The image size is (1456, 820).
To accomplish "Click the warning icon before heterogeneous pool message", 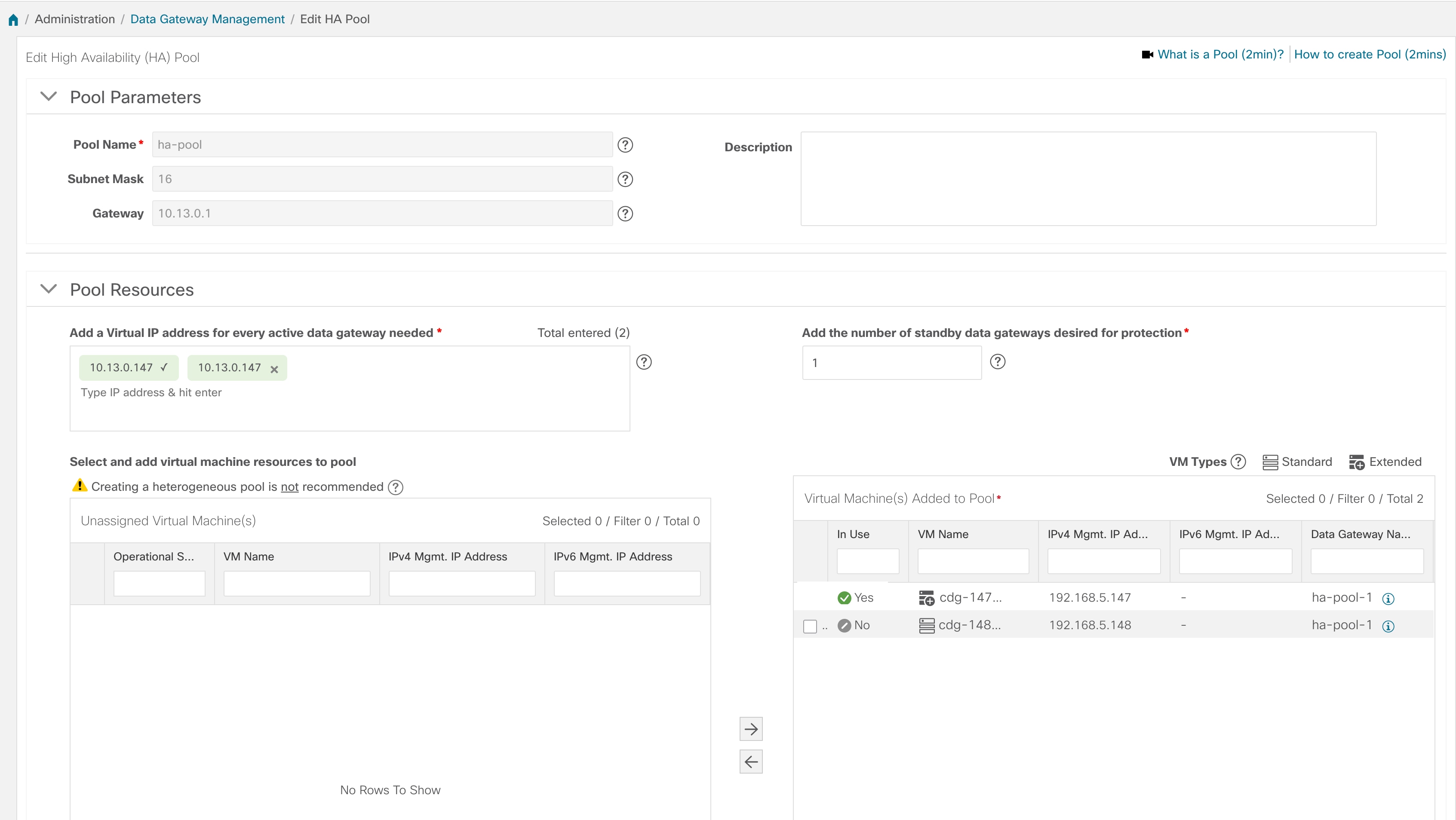I will click(x=79, y=486).
